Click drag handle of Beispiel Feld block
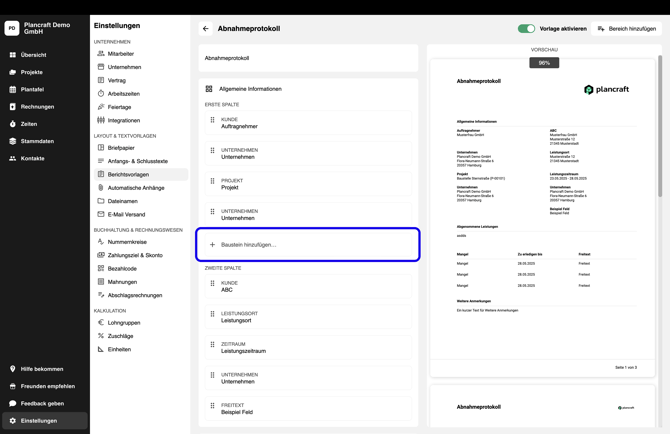 [x=212, y=406]
